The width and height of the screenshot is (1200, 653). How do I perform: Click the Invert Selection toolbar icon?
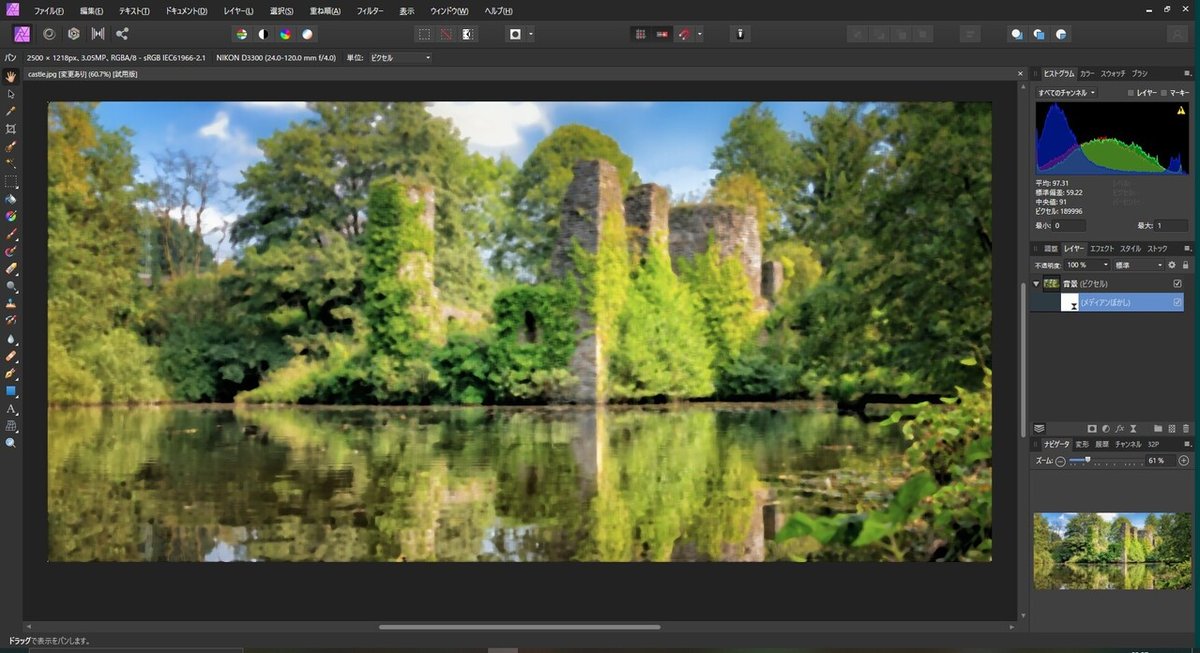click(467, 33)
